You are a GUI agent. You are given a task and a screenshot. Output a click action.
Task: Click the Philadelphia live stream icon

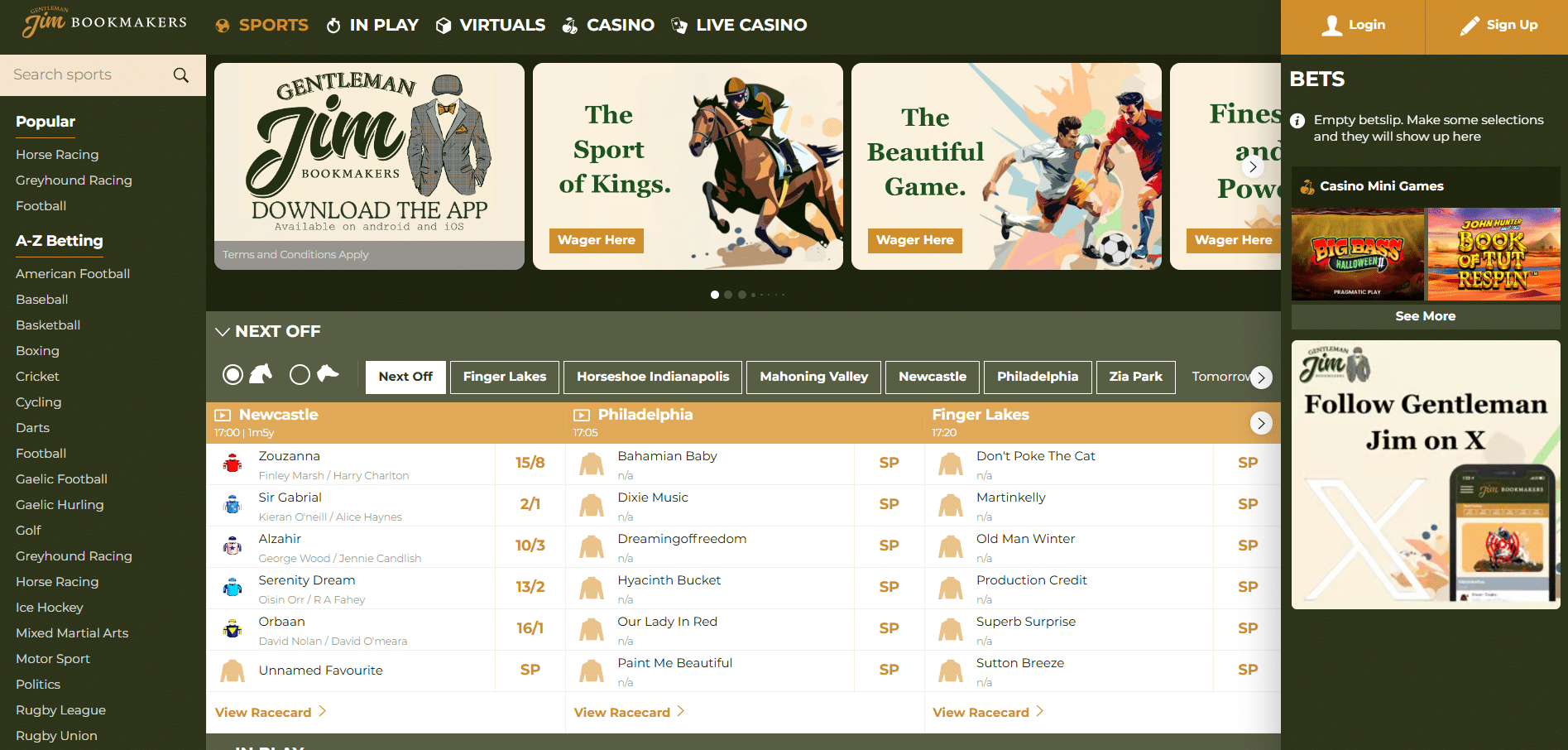click(582, 416)
